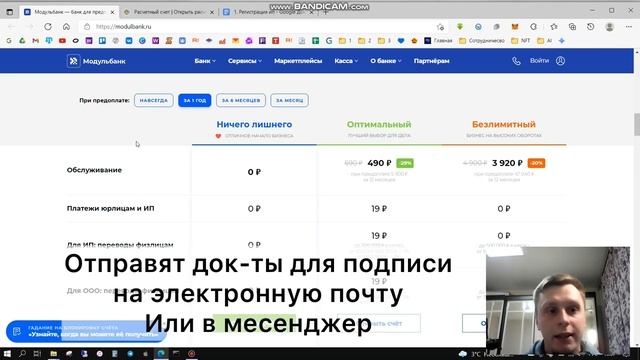Viewport: 640px width, 360px height.
Task: Open the NFT bookmarks folder
Action: 521,40
